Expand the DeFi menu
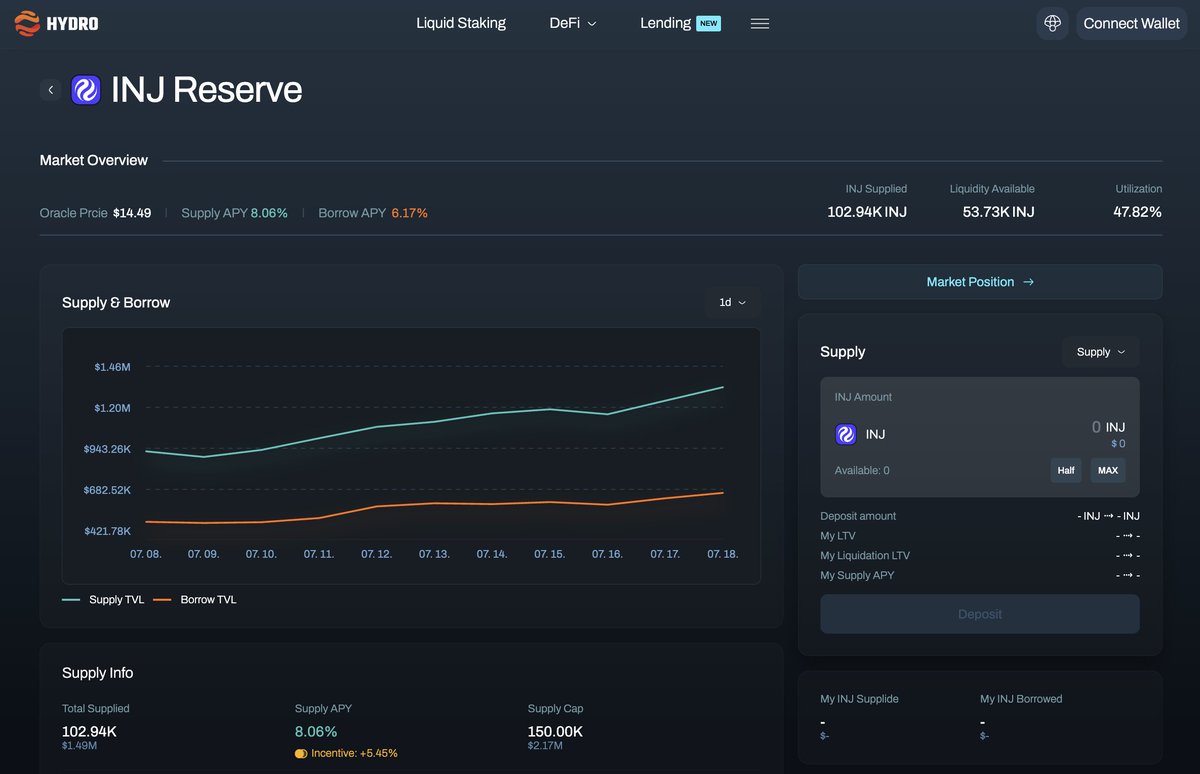 pyautogui.click(x=573, y=23)
